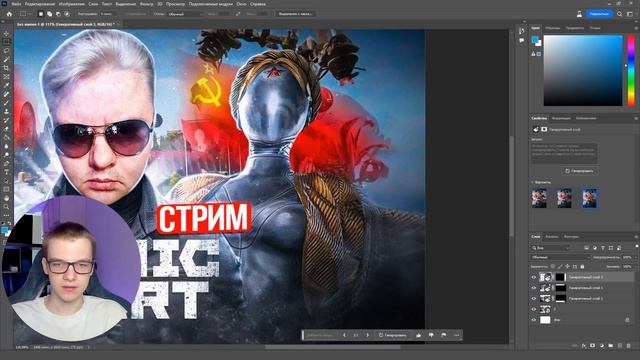640x360 pixels.
Task: Show the previous generated variation arrow
Action: point(344,335)
